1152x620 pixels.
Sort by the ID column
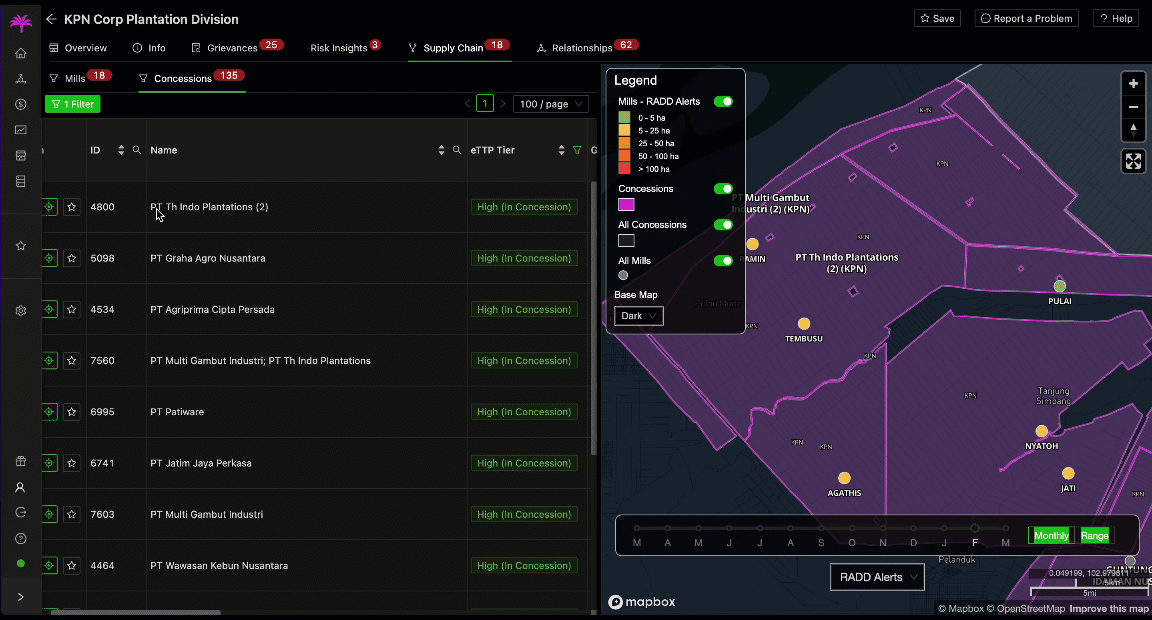point(120,150)
